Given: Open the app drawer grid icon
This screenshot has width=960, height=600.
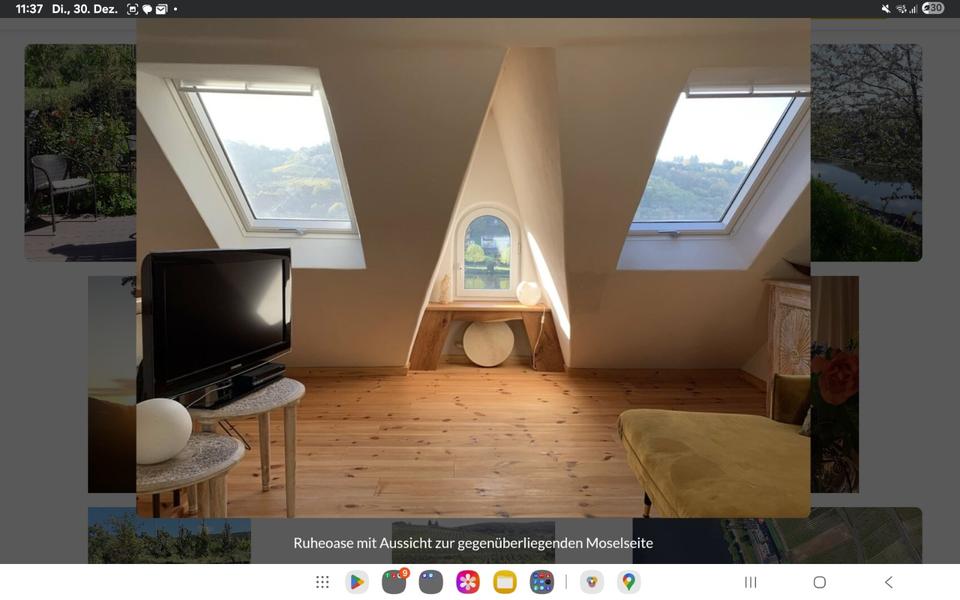Looking at the screenshot, I should click(x=322, y=582).
